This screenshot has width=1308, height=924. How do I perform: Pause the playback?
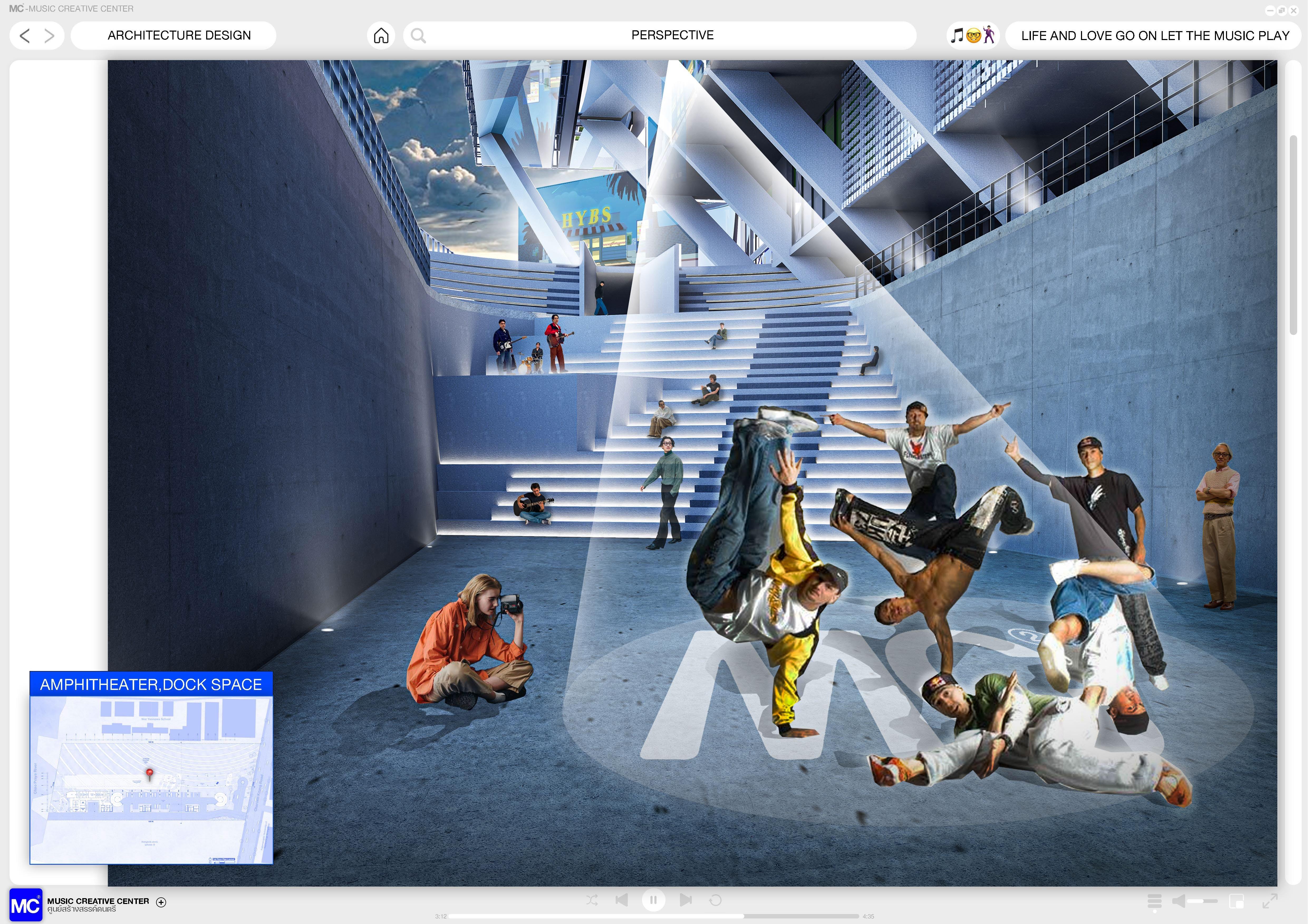(653, 900)
